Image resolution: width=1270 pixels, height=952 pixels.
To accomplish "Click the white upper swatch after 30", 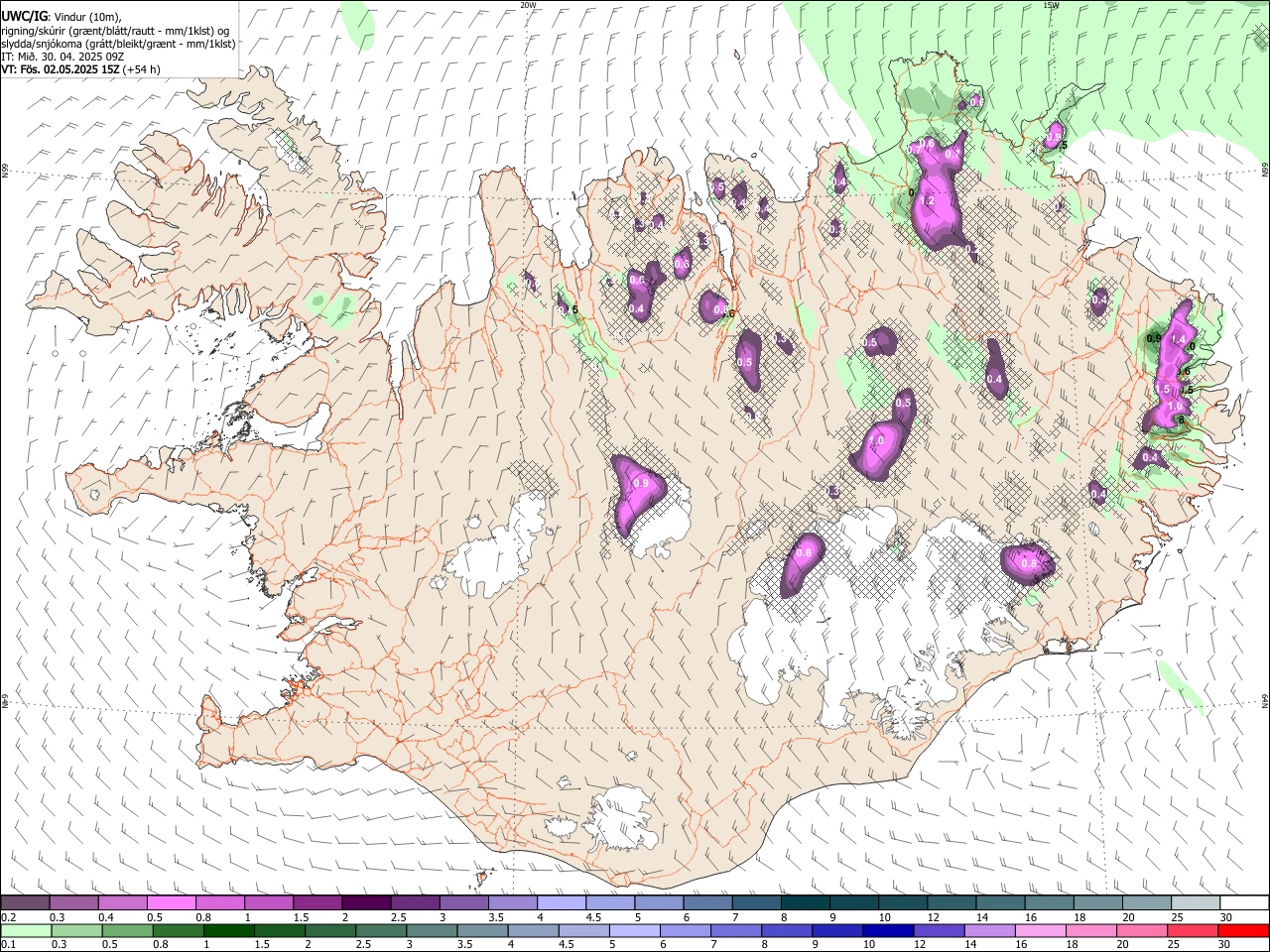I will coord(1243,902).
